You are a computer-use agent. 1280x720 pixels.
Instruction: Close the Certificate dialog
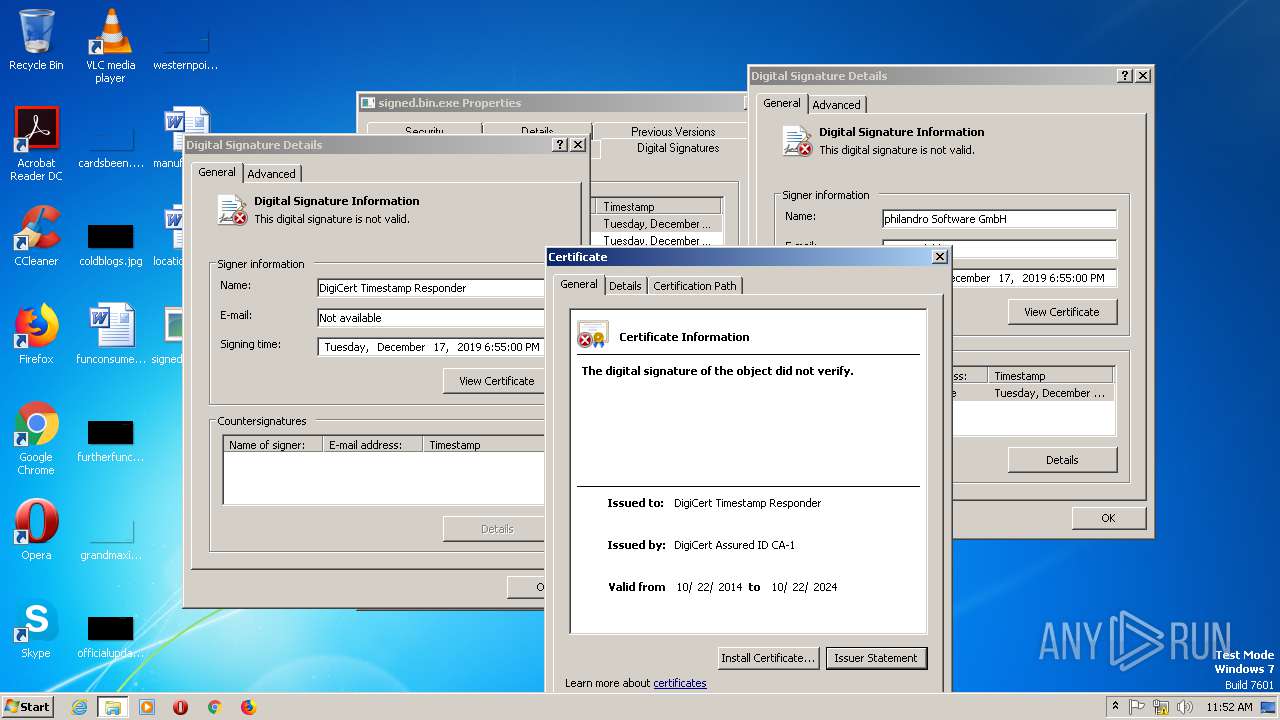point(939,257)
